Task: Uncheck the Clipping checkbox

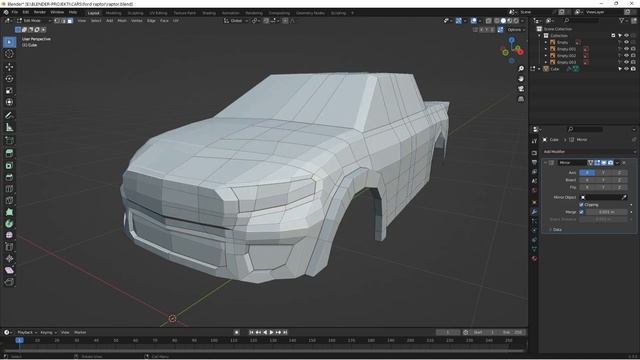Action: 582,204
